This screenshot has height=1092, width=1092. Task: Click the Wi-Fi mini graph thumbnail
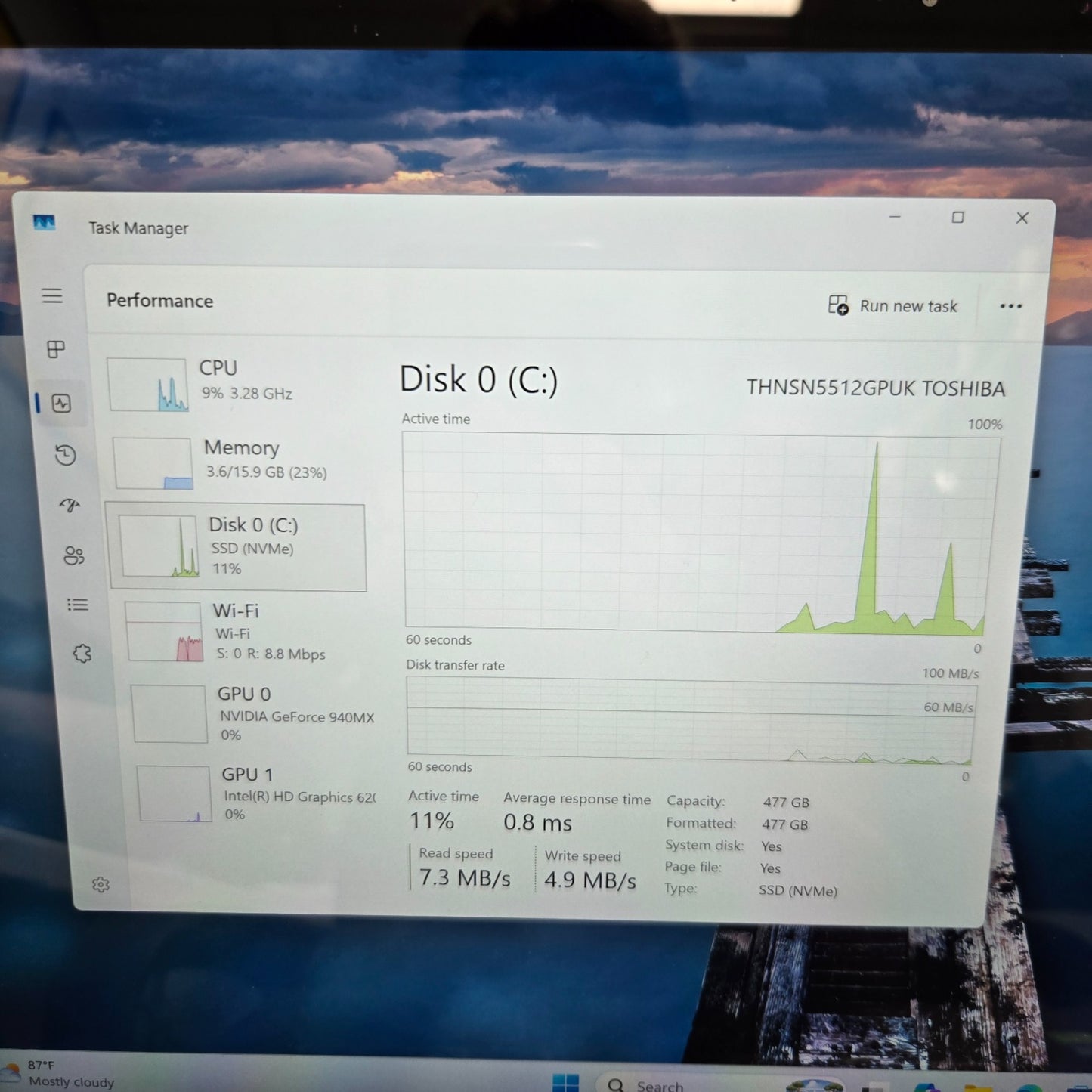pos(164,632)
